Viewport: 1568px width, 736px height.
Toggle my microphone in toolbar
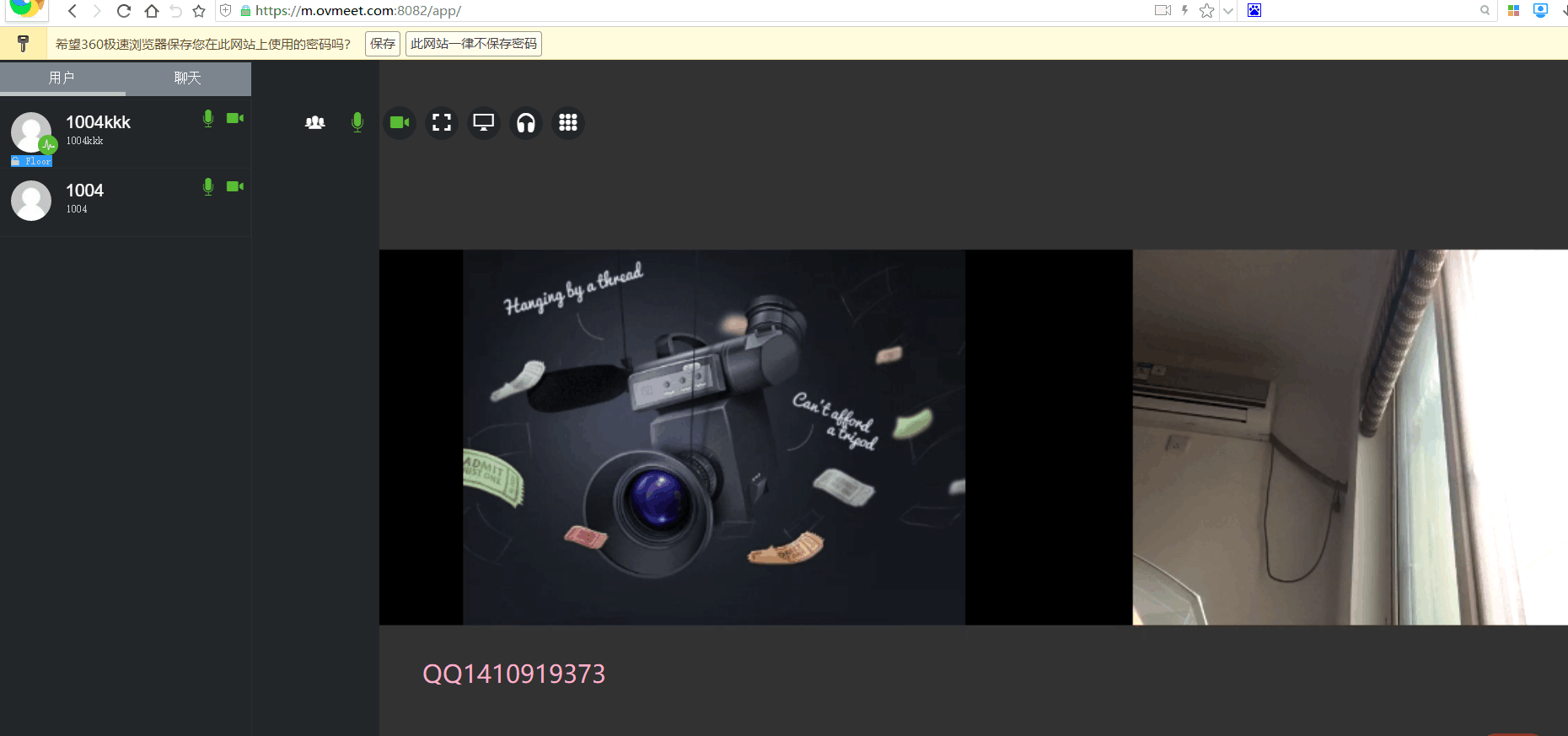[x=357, y=123]
